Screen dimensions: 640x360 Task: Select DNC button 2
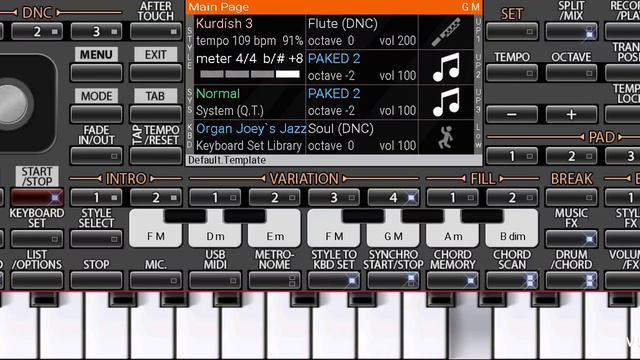(37, 31)
